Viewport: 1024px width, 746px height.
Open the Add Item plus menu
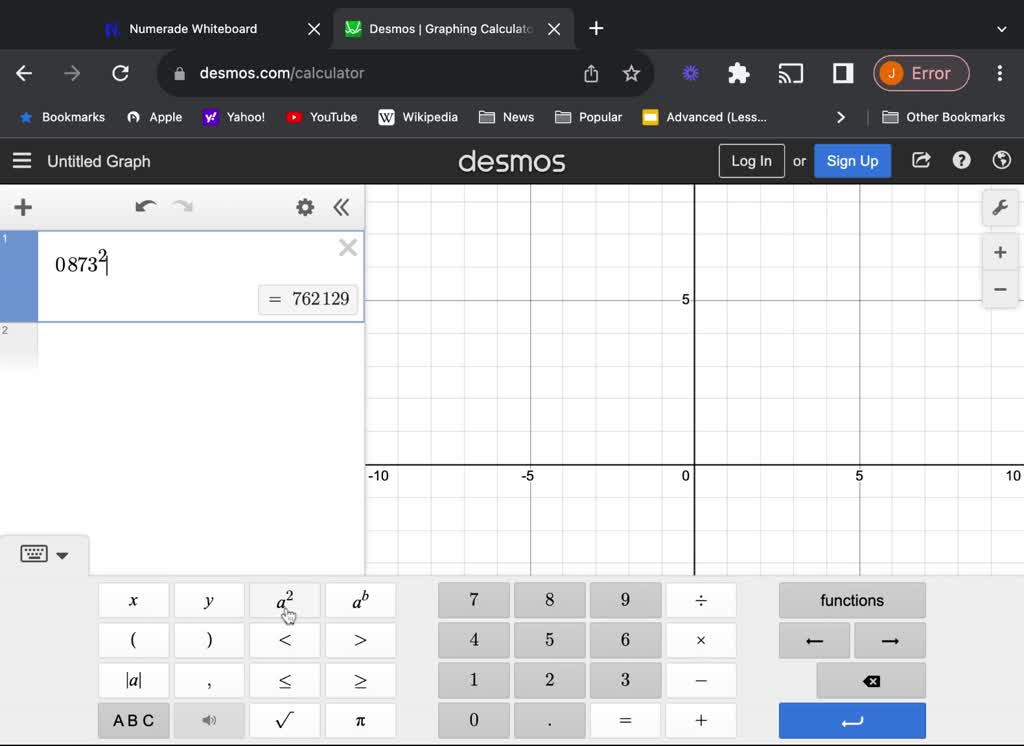coord(23,207)
